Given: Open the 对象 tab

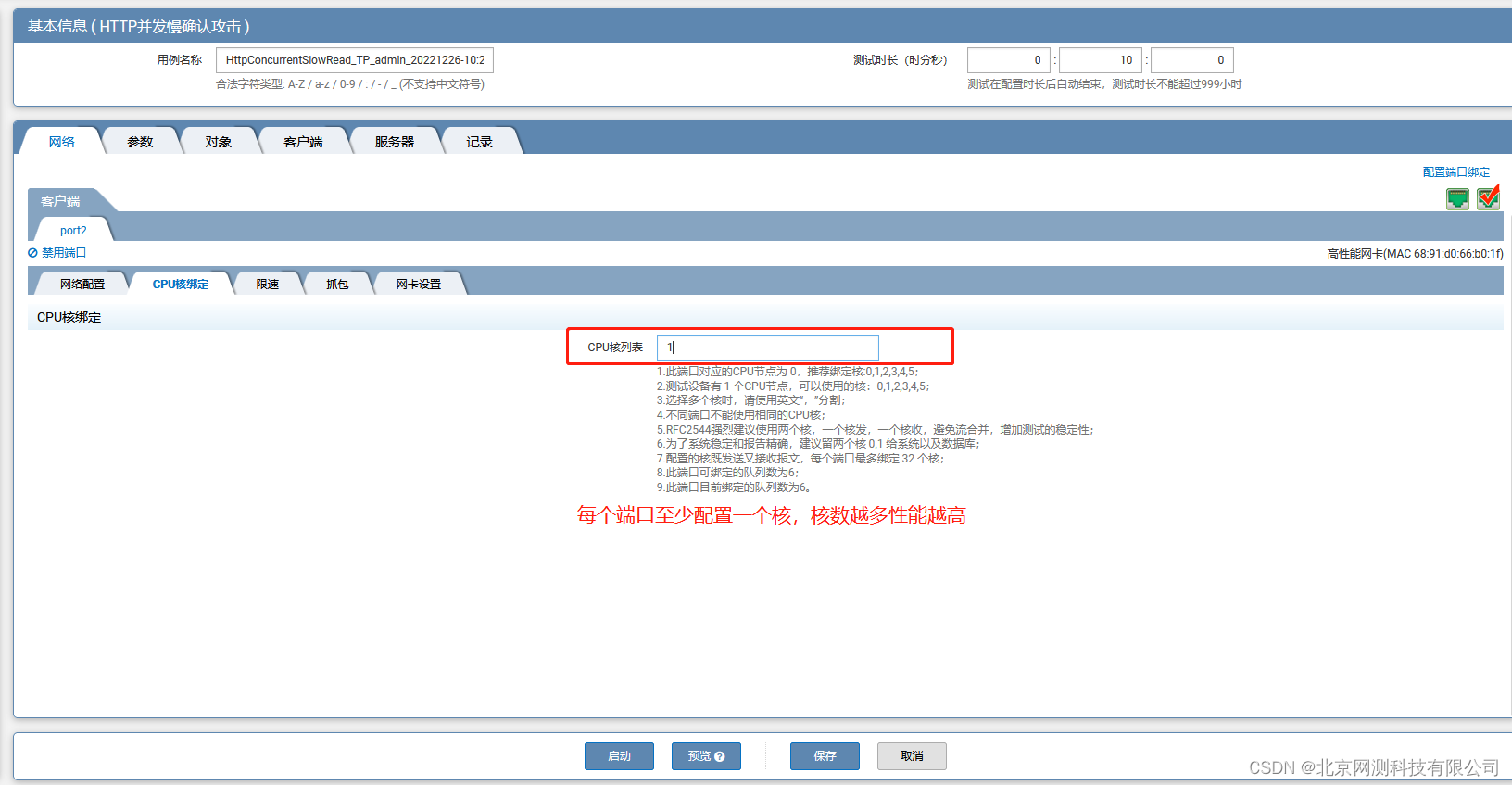Looking at the screenshot, I should click(x=219, y=142).
